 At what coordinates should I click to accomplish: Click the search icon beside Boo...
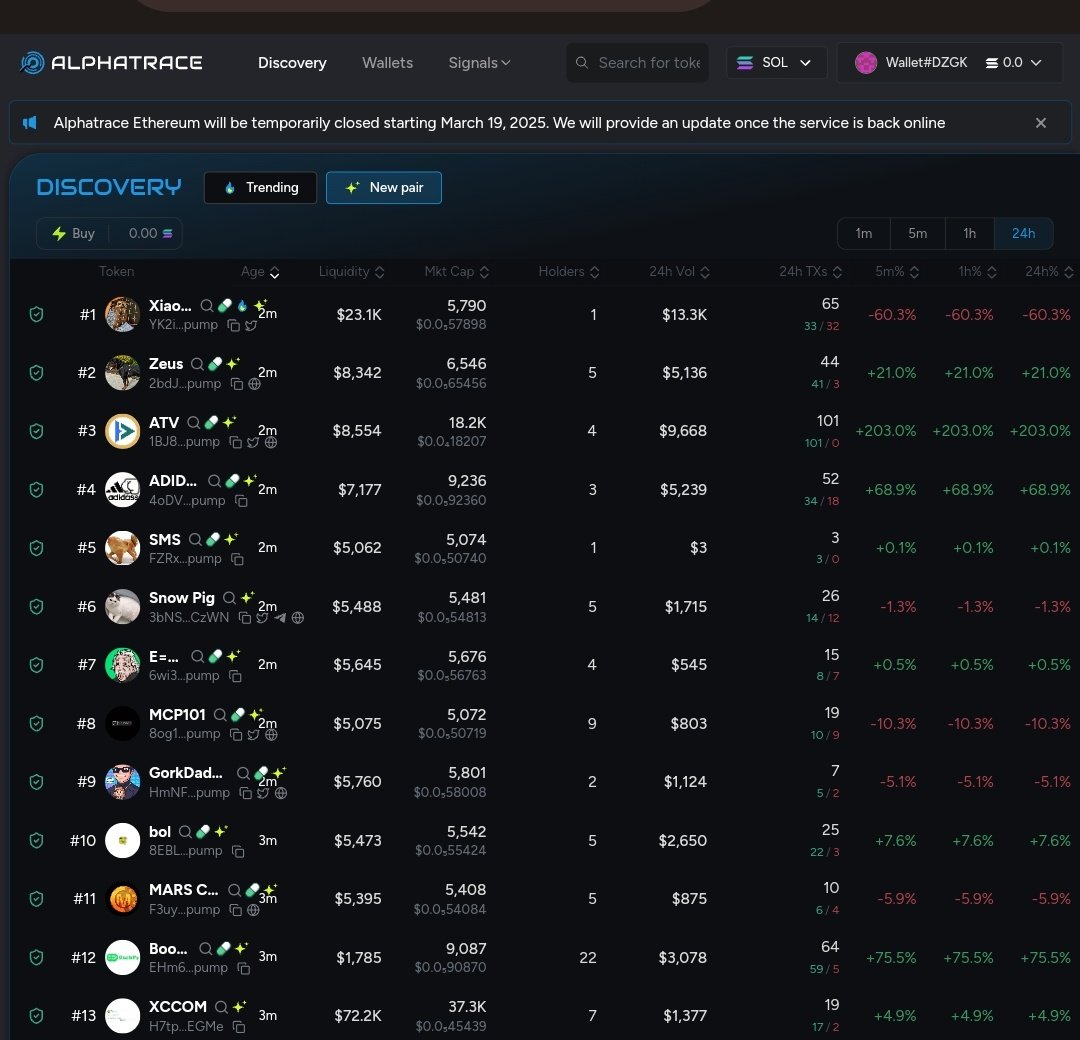click(x=205, y=949)
